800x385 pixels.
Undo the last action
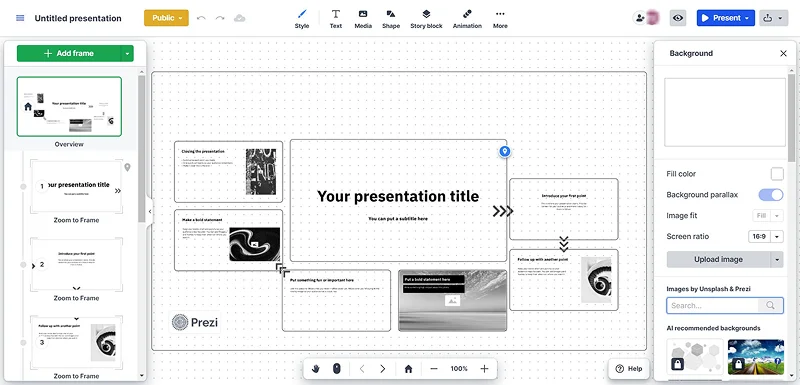pos(201,18)
